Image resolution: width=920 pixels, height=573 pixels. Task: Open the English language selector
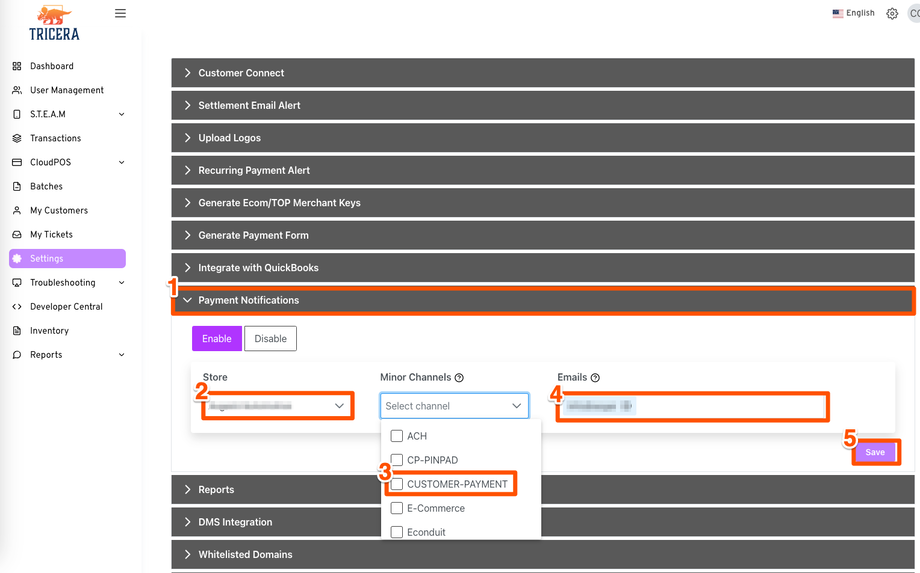(853, 14)
